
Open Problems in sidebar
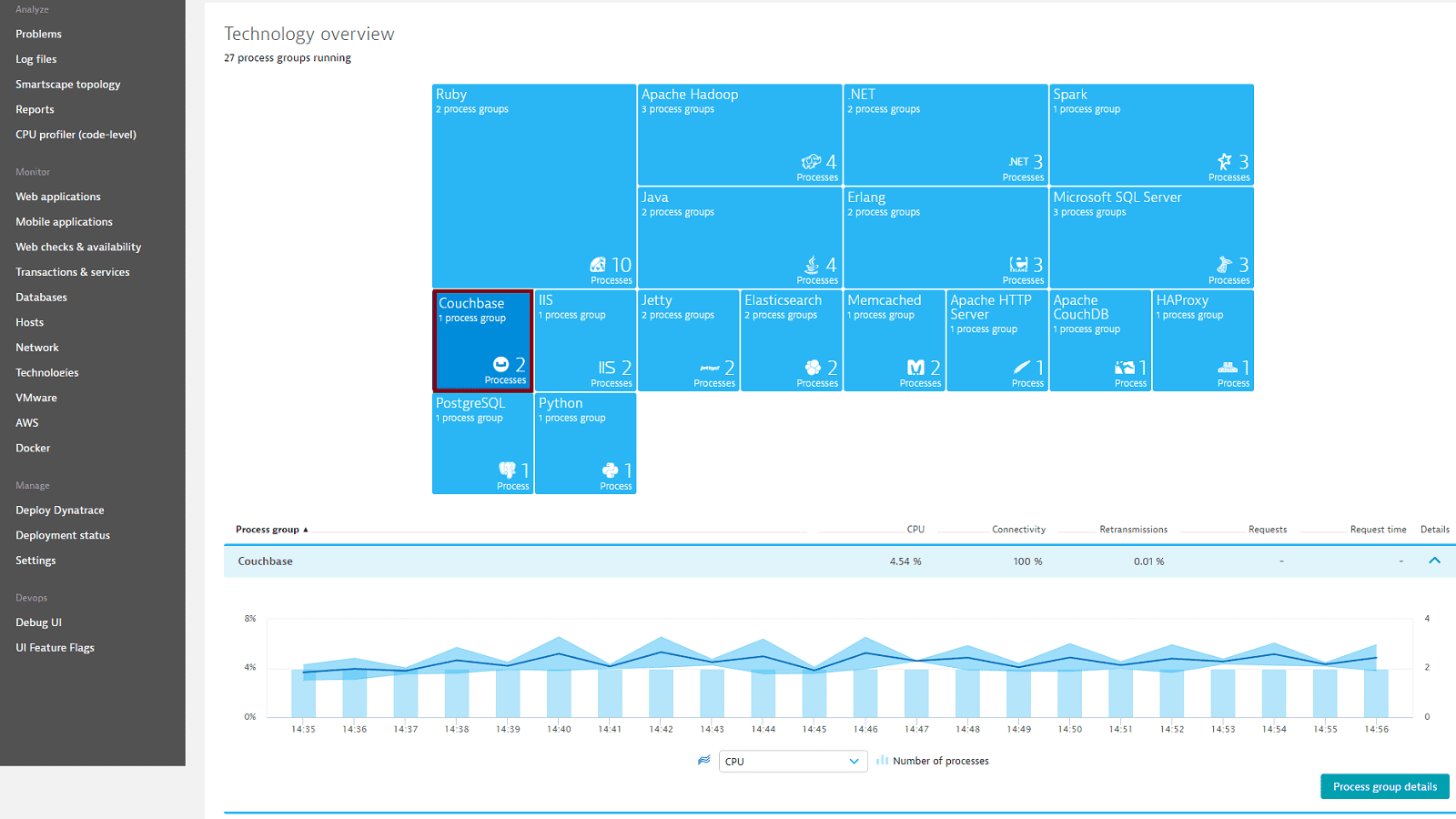tap(38, 34)
